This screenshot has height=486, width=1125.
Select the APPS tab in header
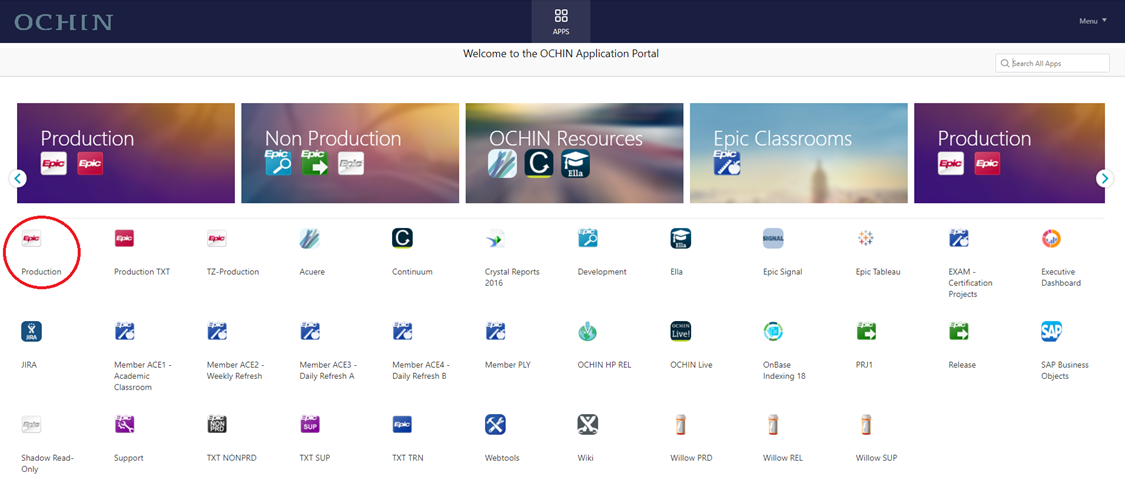[561, 22]
